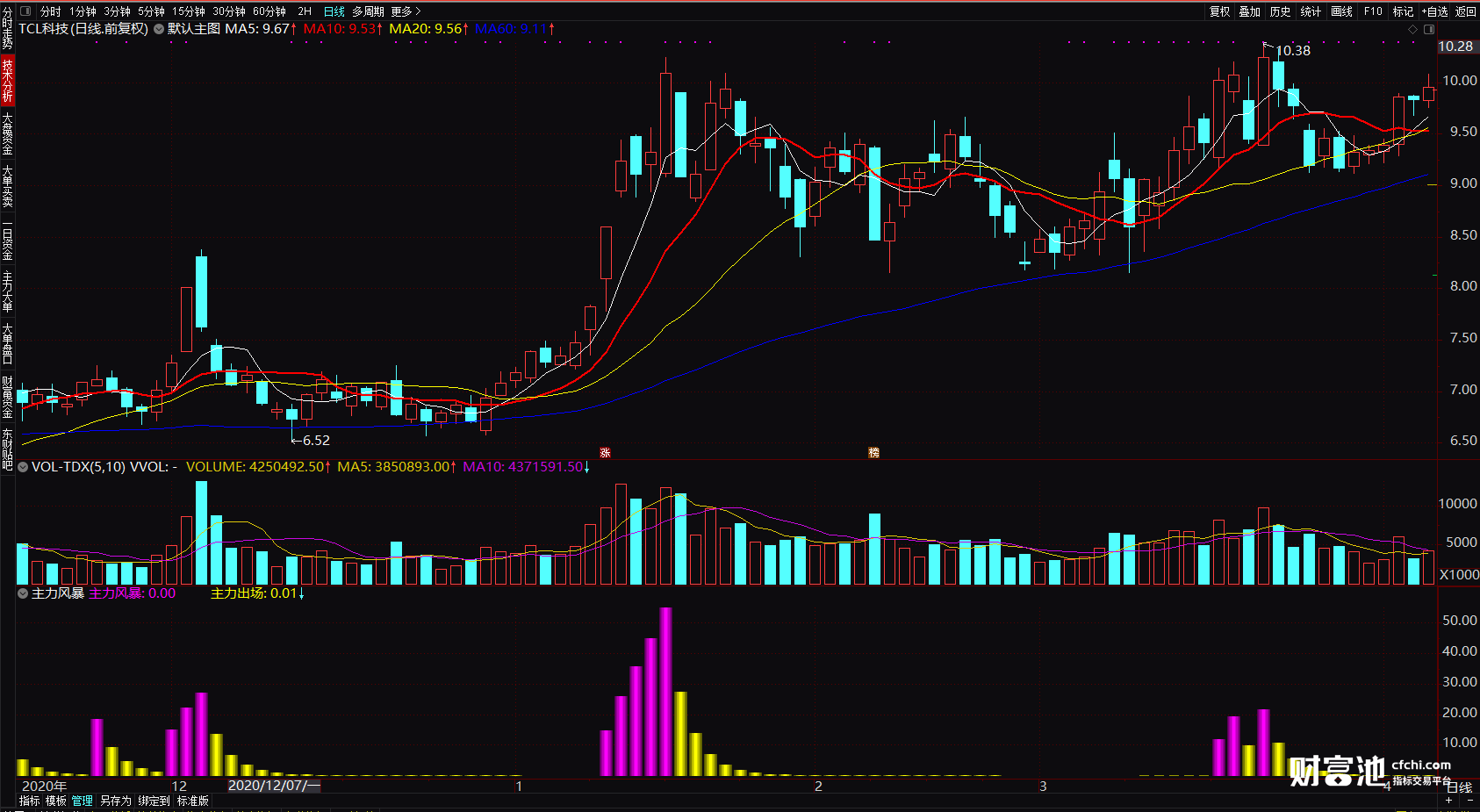The image size is (1480, 812).
Task: Select the 3分钟 period
Action: [117, 11]
